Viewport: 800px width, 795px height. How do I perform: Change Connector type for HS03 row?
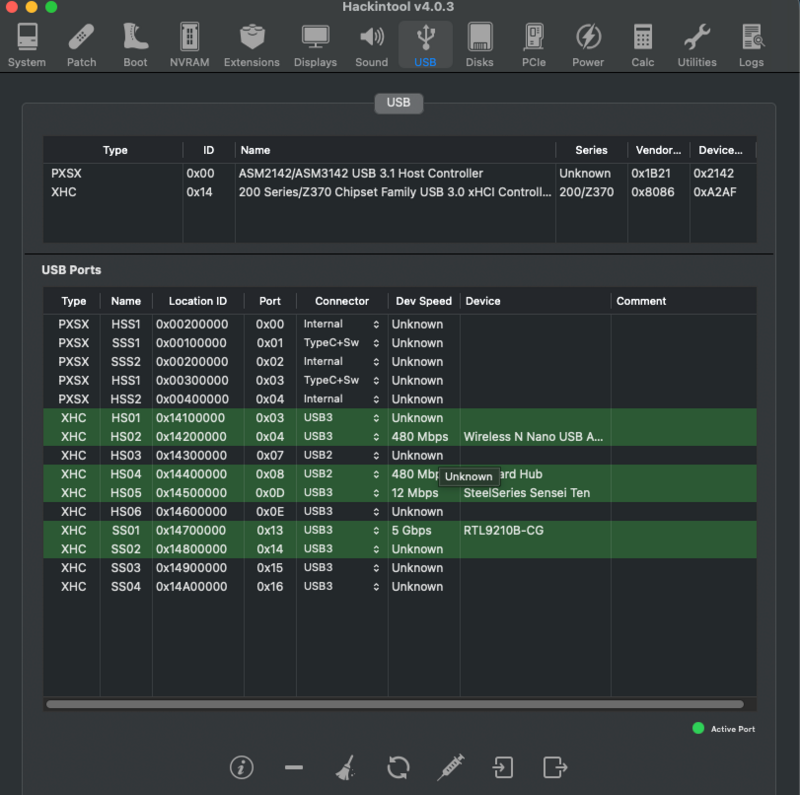click(342, 455)
